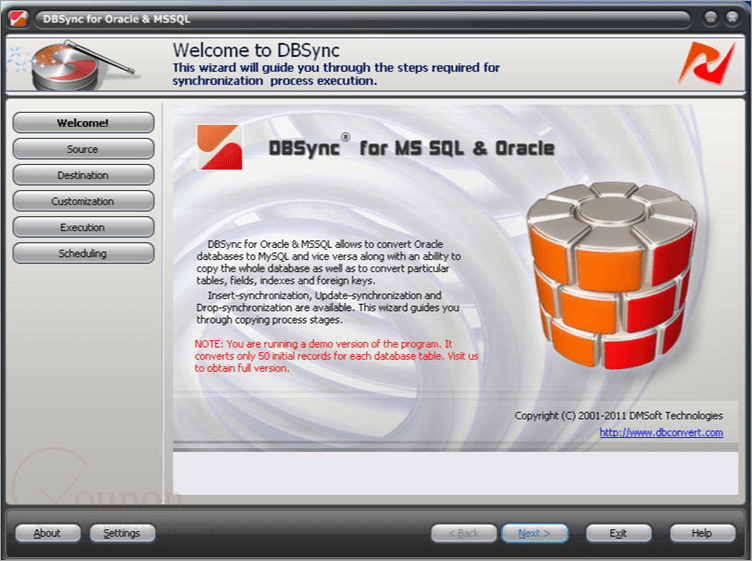The height and width of the screenshot is (561, 752).
Task: Click the disk and wand wizard icon
Action: tap(73, 66)
